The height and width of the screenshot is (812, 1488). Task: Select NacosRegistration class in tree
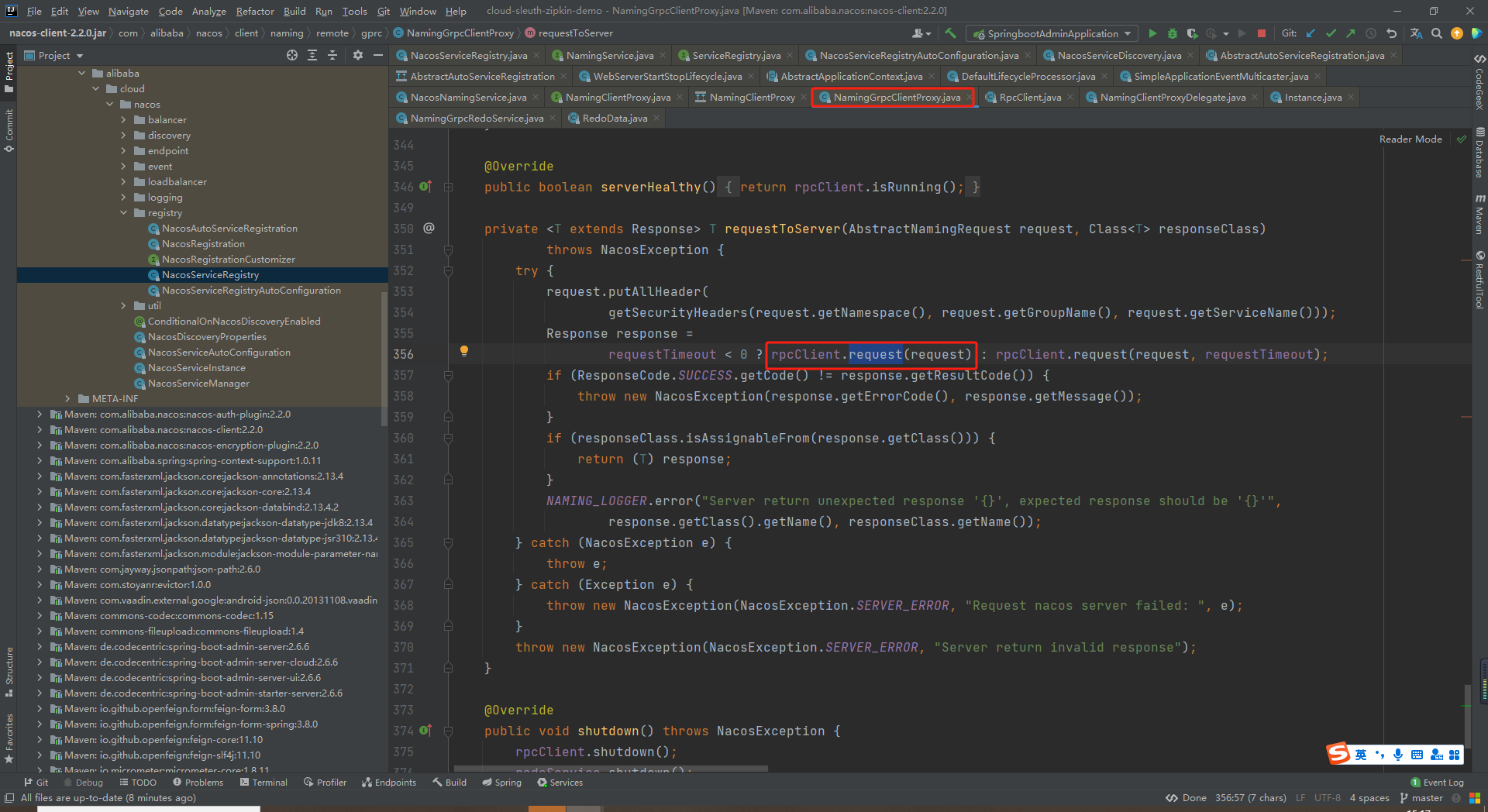[203, 244]
